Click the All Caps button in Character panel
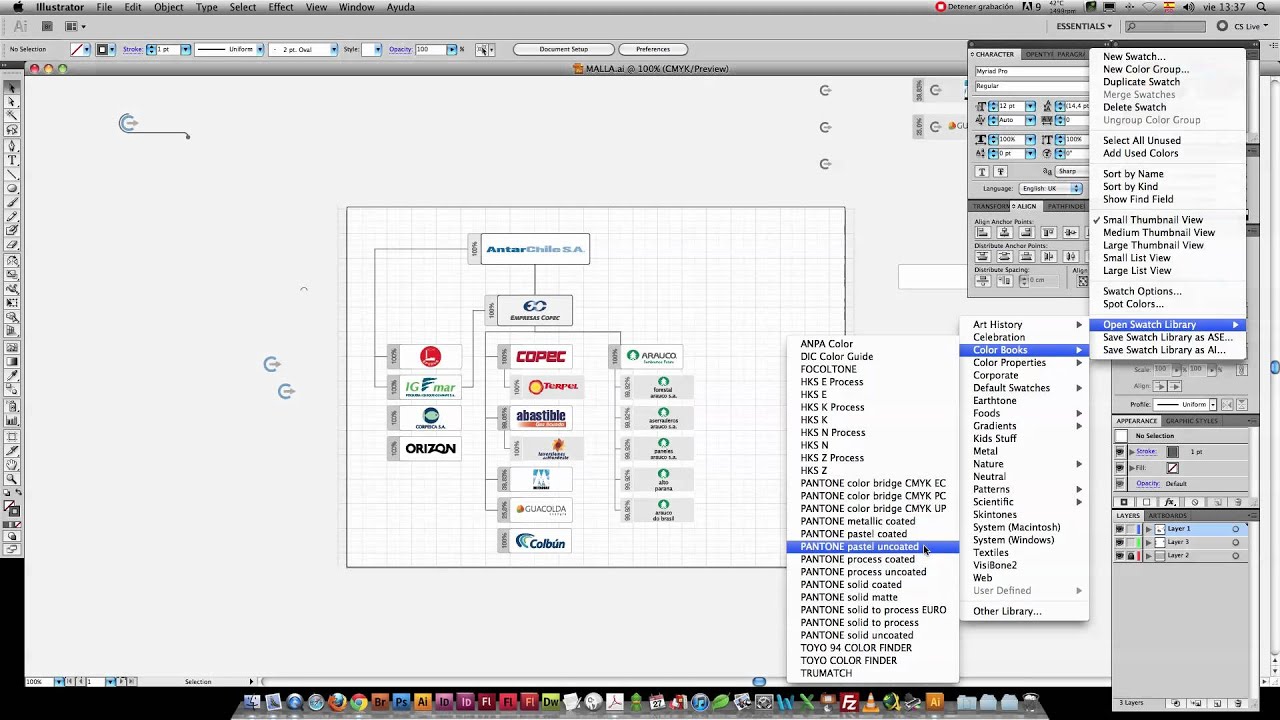 [982, 171]
